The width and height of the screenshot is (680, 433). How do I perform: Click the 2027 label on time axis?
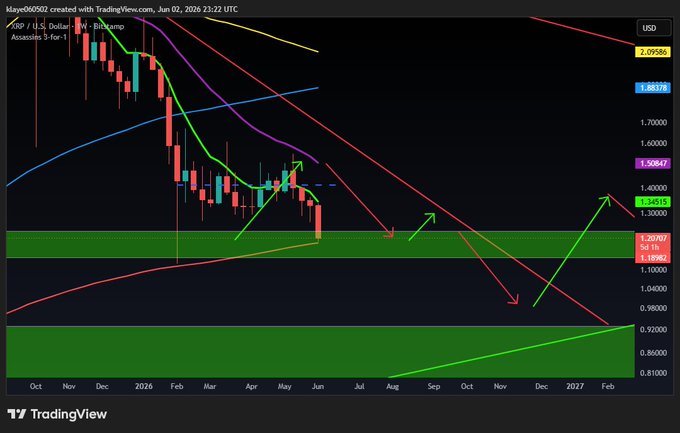[575, 387]
